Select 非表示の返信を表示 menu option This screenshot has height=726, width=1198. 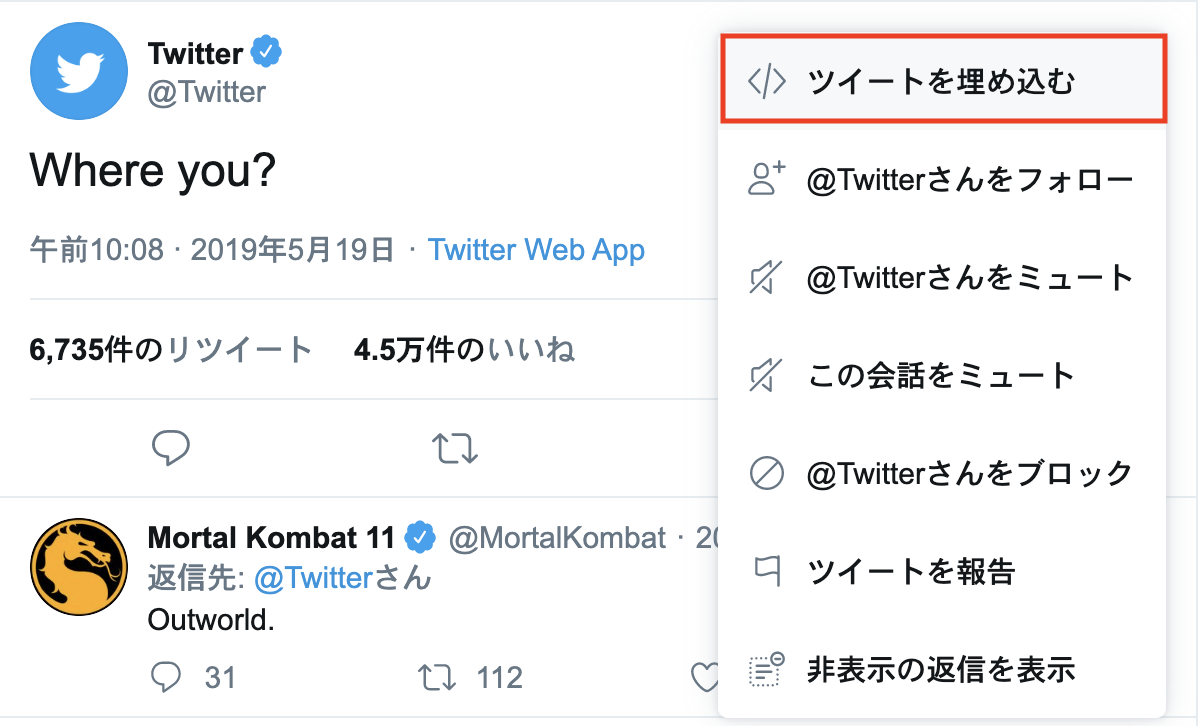pyautogui.click(x=942, y=669)
